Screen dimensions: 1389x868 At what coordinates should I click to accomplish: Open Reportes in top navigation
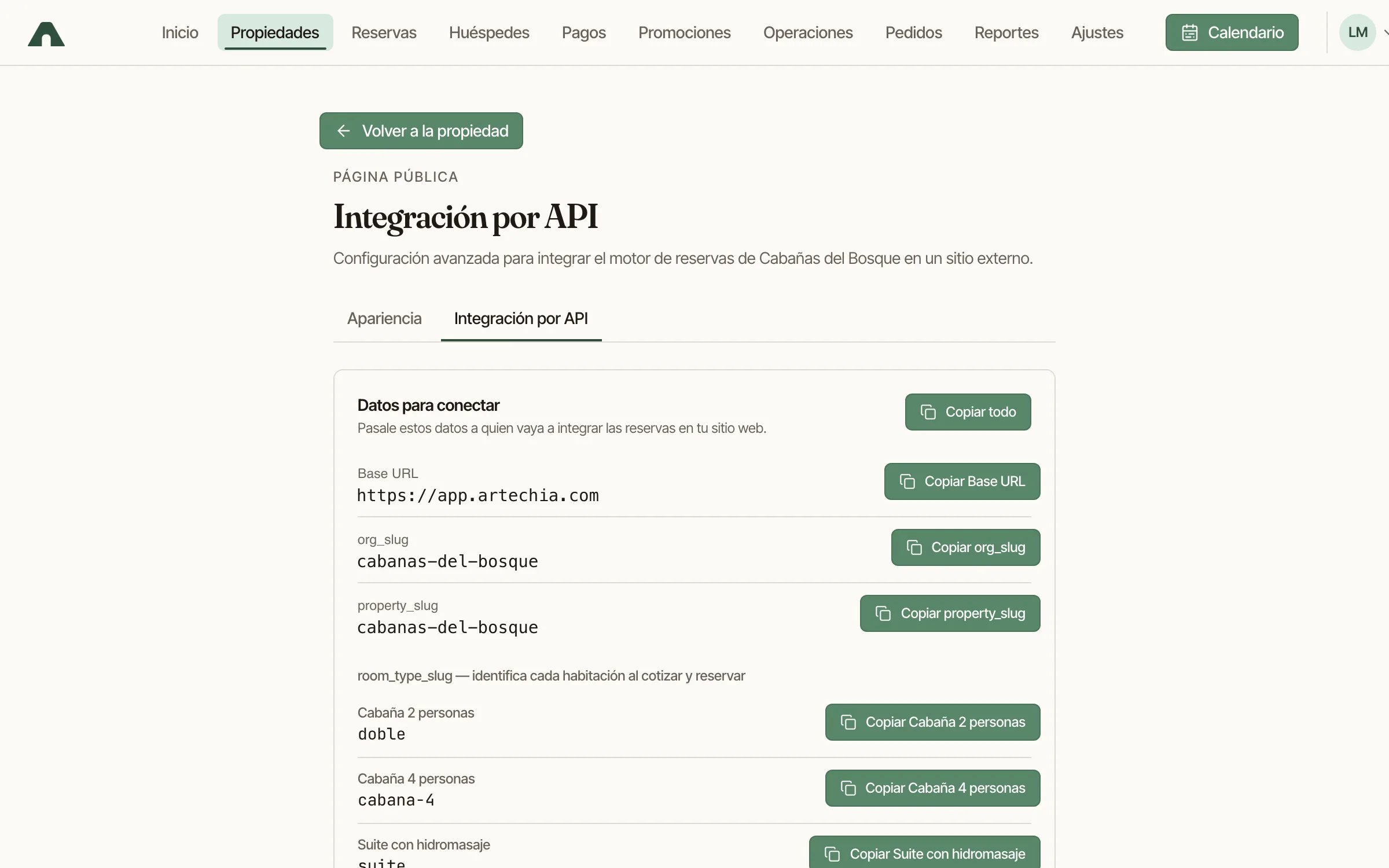1006,32
